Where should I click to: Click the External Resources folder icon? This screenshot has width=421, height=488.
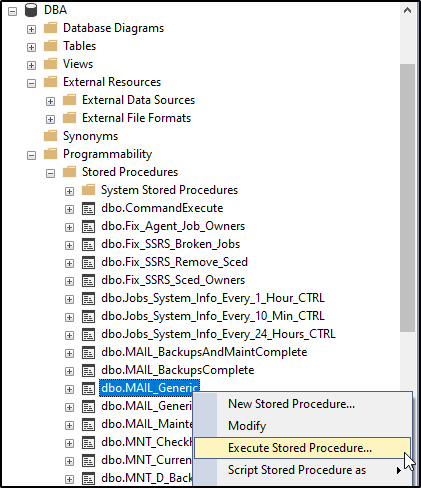pyautogui.click(x=51, y=82)
